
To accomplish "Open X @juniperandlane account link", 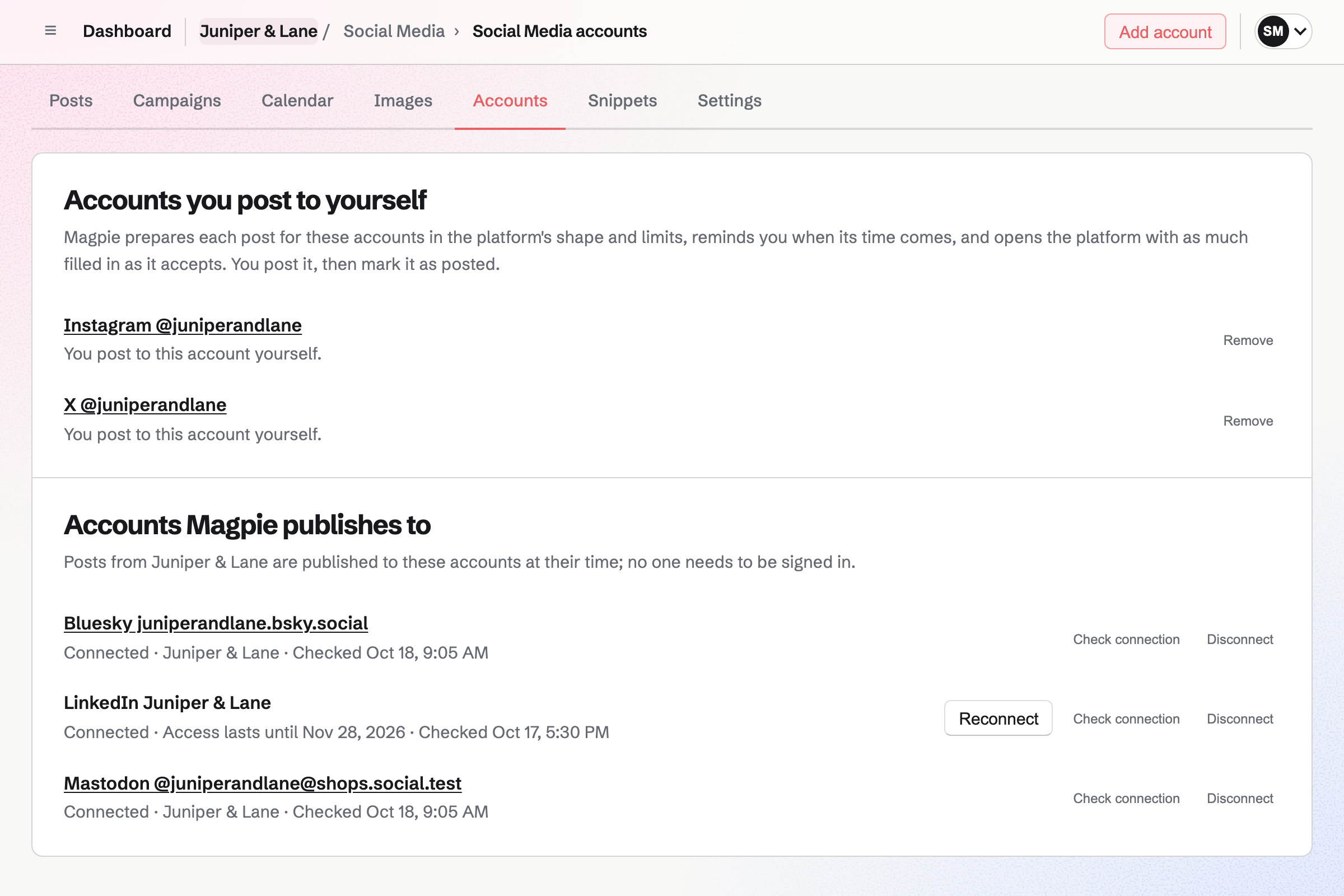I will coord(145,404).
